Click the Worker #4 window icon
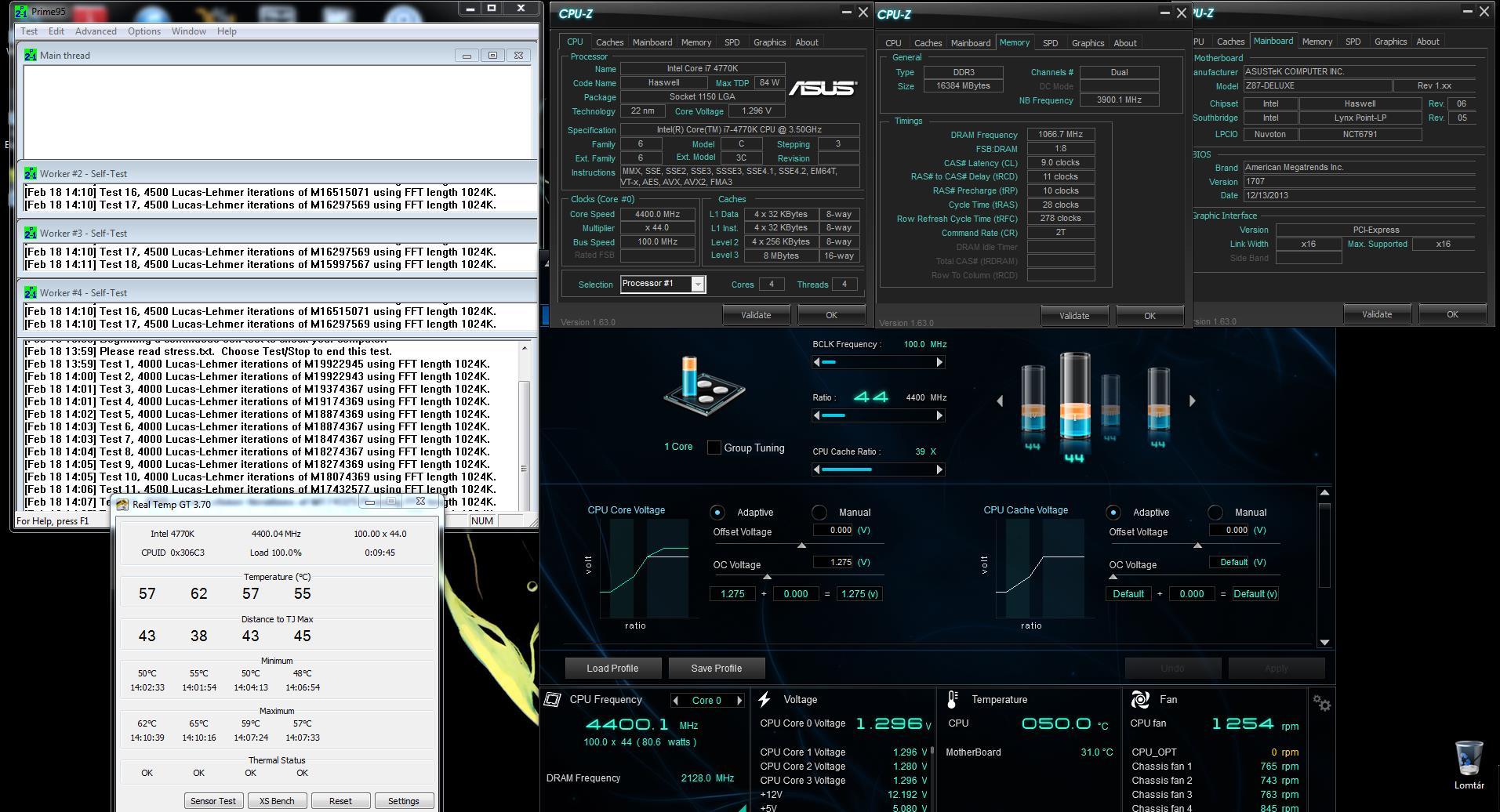This screenshot has height=812, width=1500. (x=31, y=292)
